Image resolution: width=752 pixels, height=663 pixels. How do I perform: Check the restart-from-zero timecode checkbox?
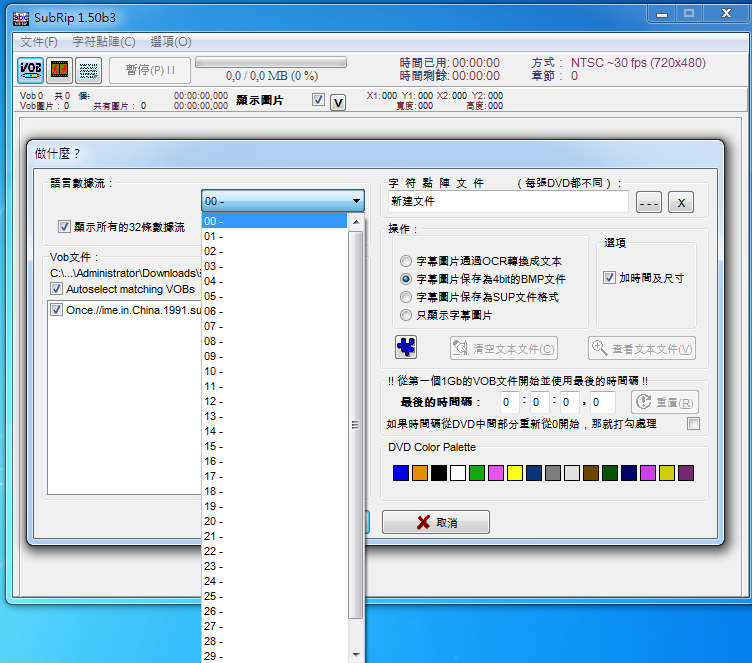(693, 424)
